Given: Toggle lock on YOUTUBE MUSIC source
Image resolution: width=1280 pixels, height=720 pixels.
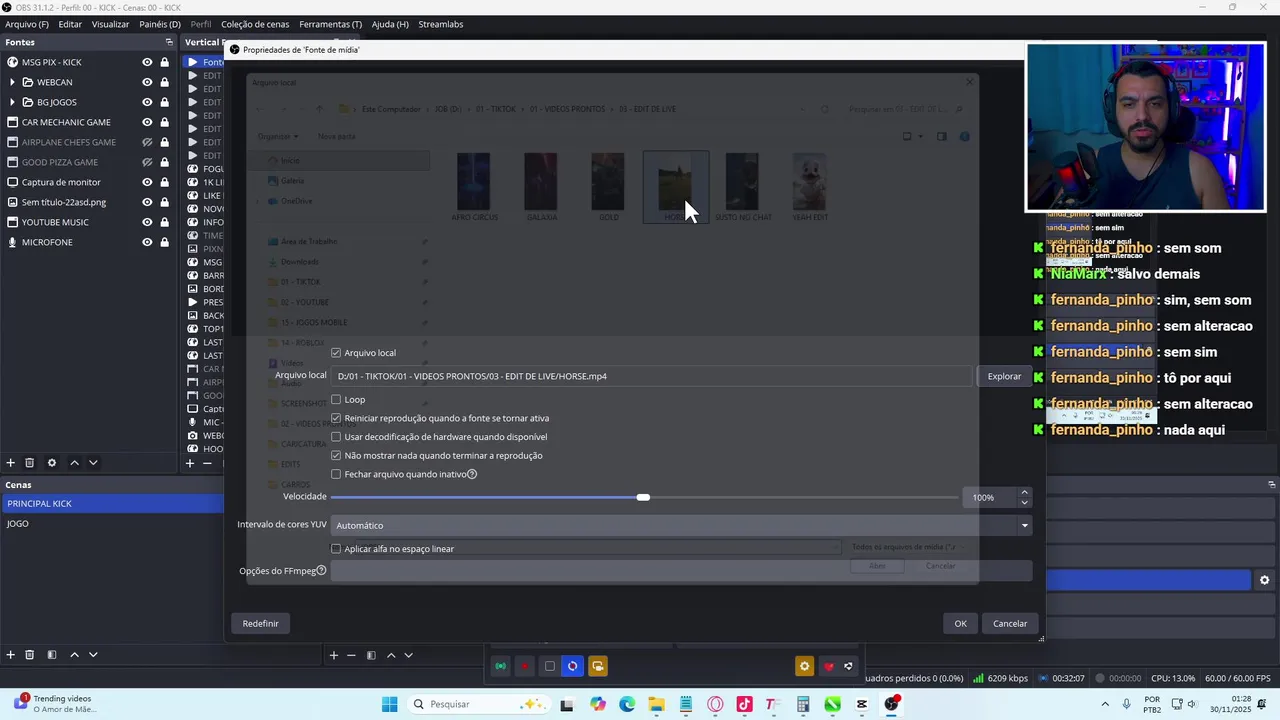Looking at the screenshot, I should (165, 222).
